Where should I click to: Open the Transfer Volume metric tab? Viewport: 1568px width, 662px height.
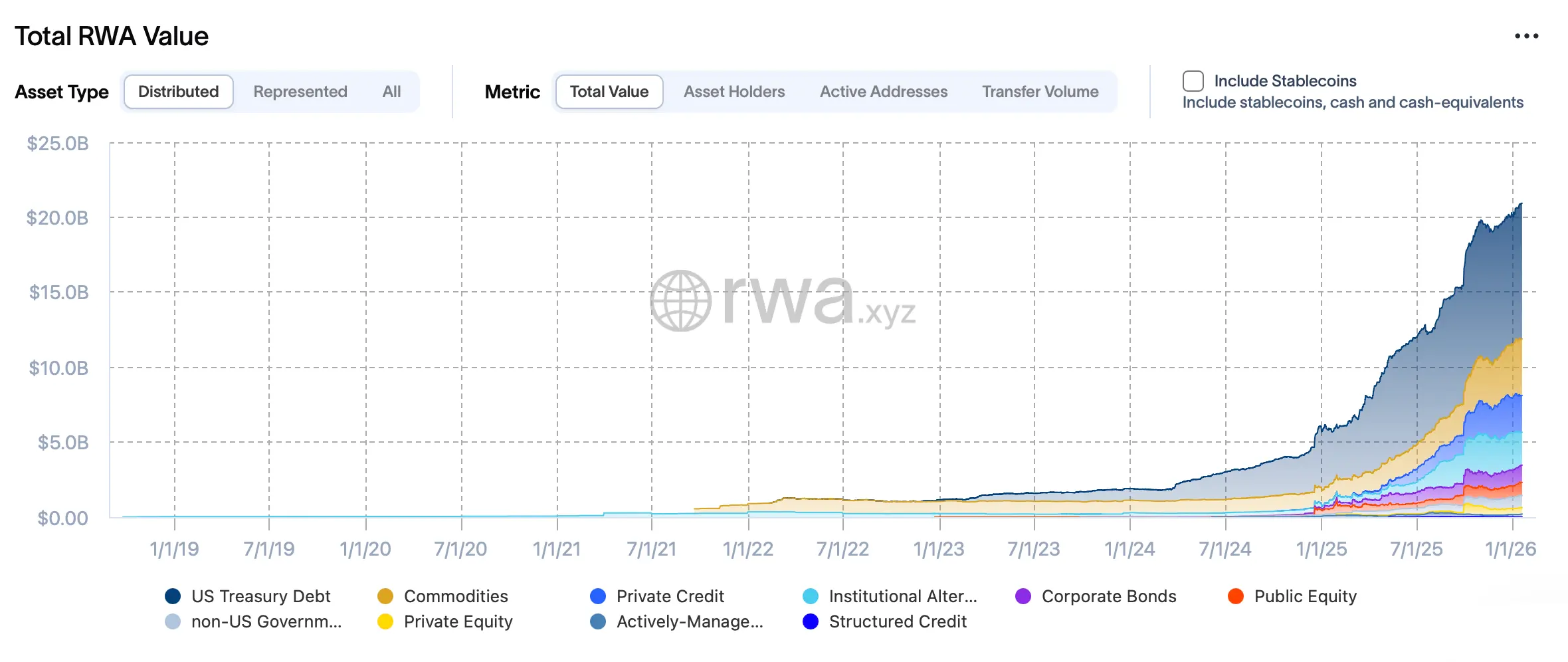1040,92
